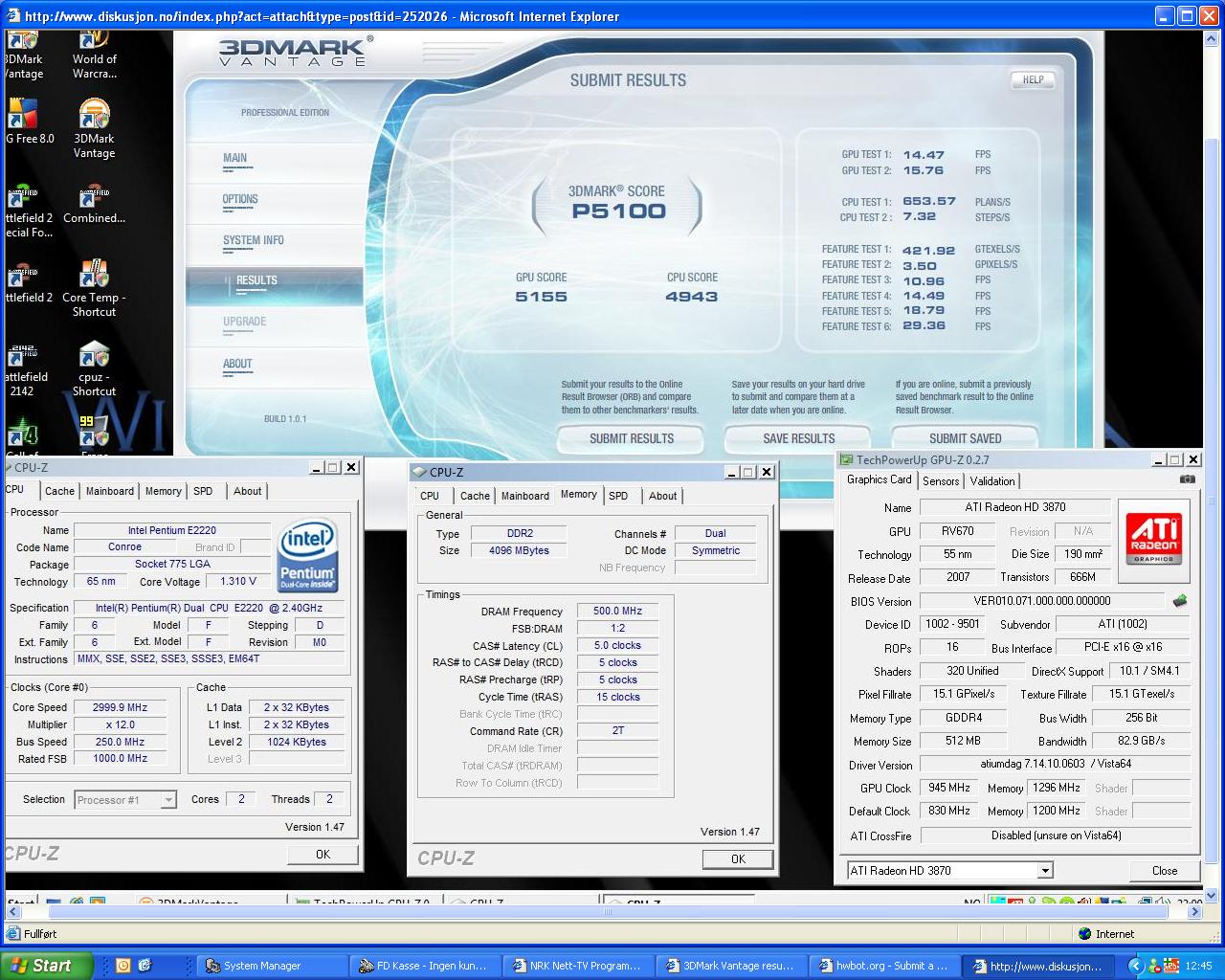Open SPD tab in the middle CPU-Z window
The width and height of the screenshot is (1225, 980).
click(x=618, y=496)
